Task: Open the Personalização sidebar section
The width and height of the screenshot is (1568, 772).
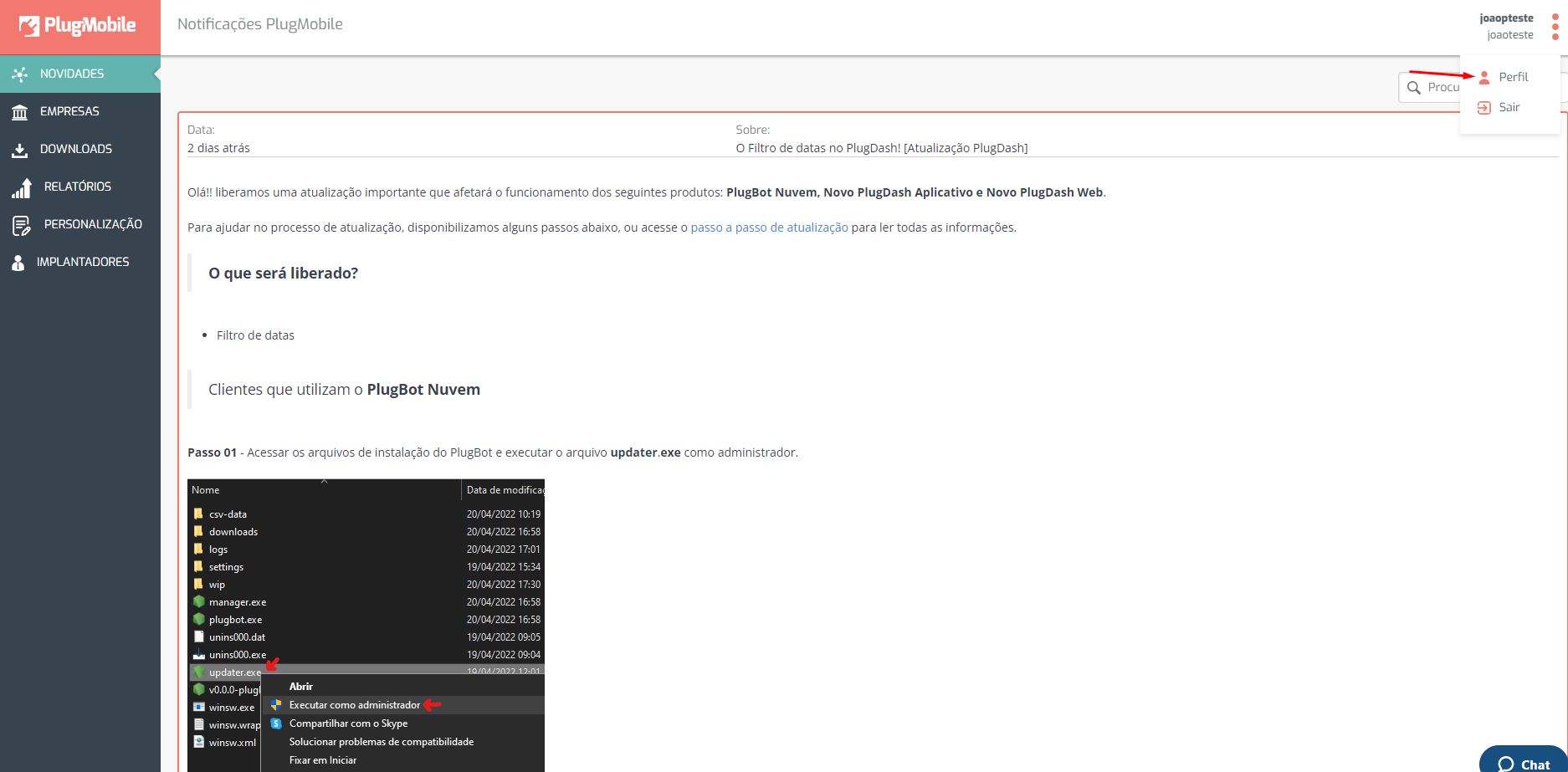Action: click(80, 224)
